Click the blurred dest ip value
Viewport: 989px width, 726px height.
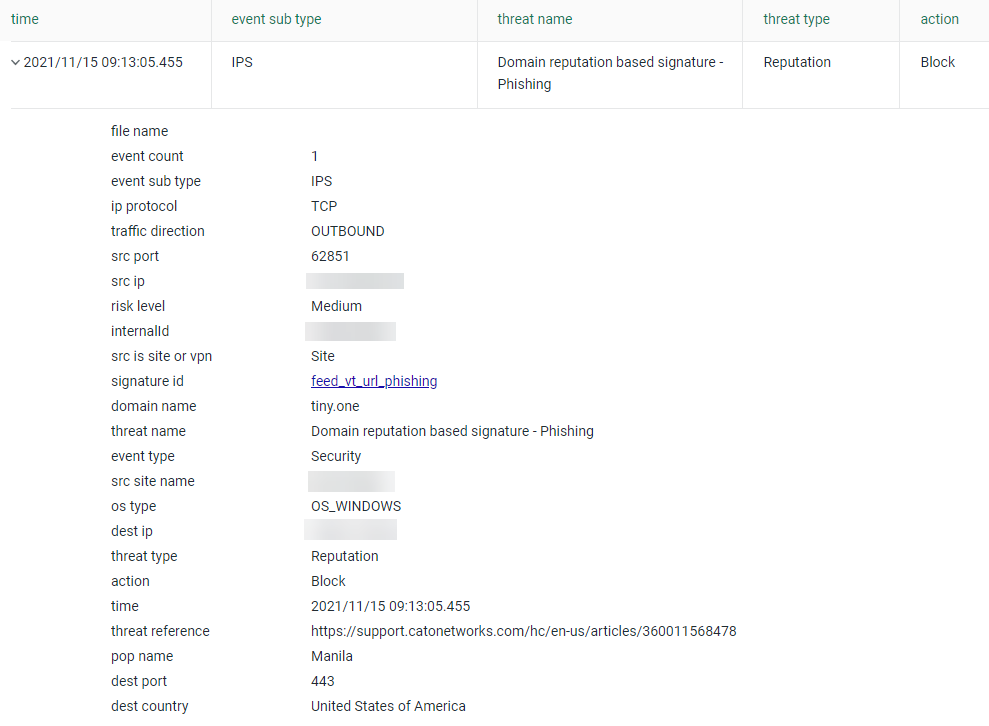pos(350,530)
